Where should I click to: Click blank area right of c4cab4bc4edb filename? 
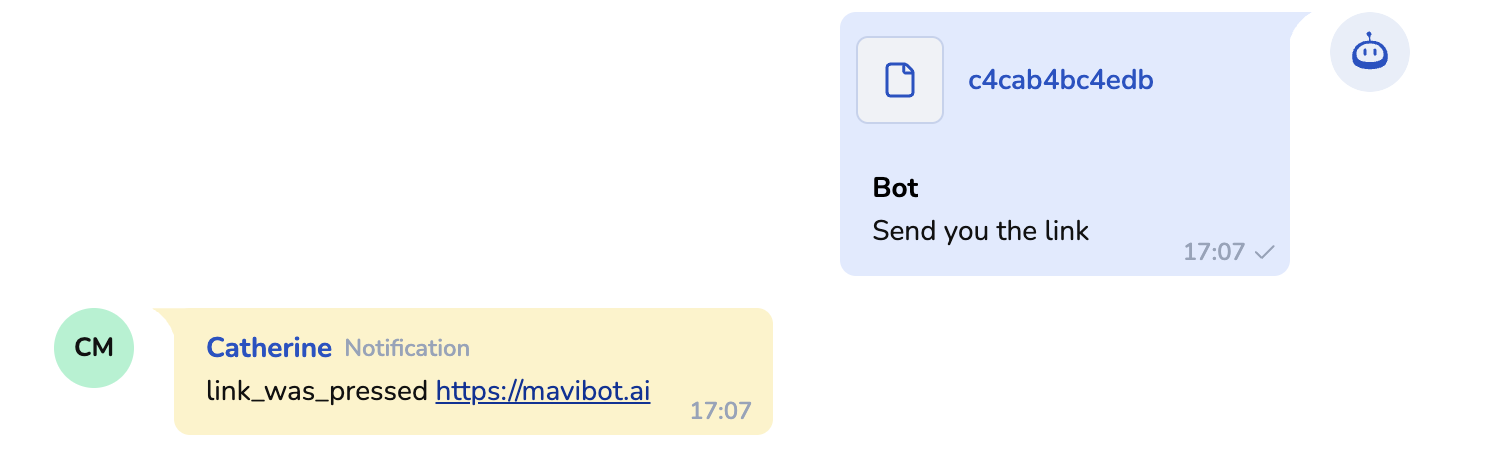coord(1220,80)
